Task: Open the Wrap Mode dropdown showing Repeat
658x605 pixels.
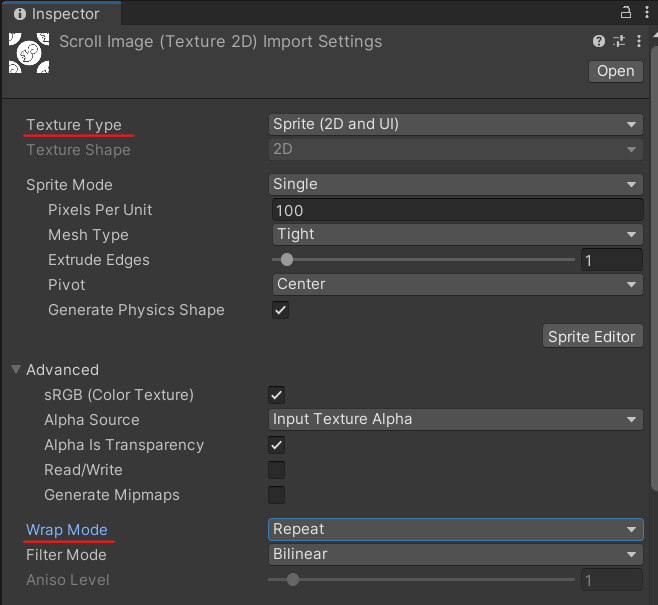Action: point(456,529)
